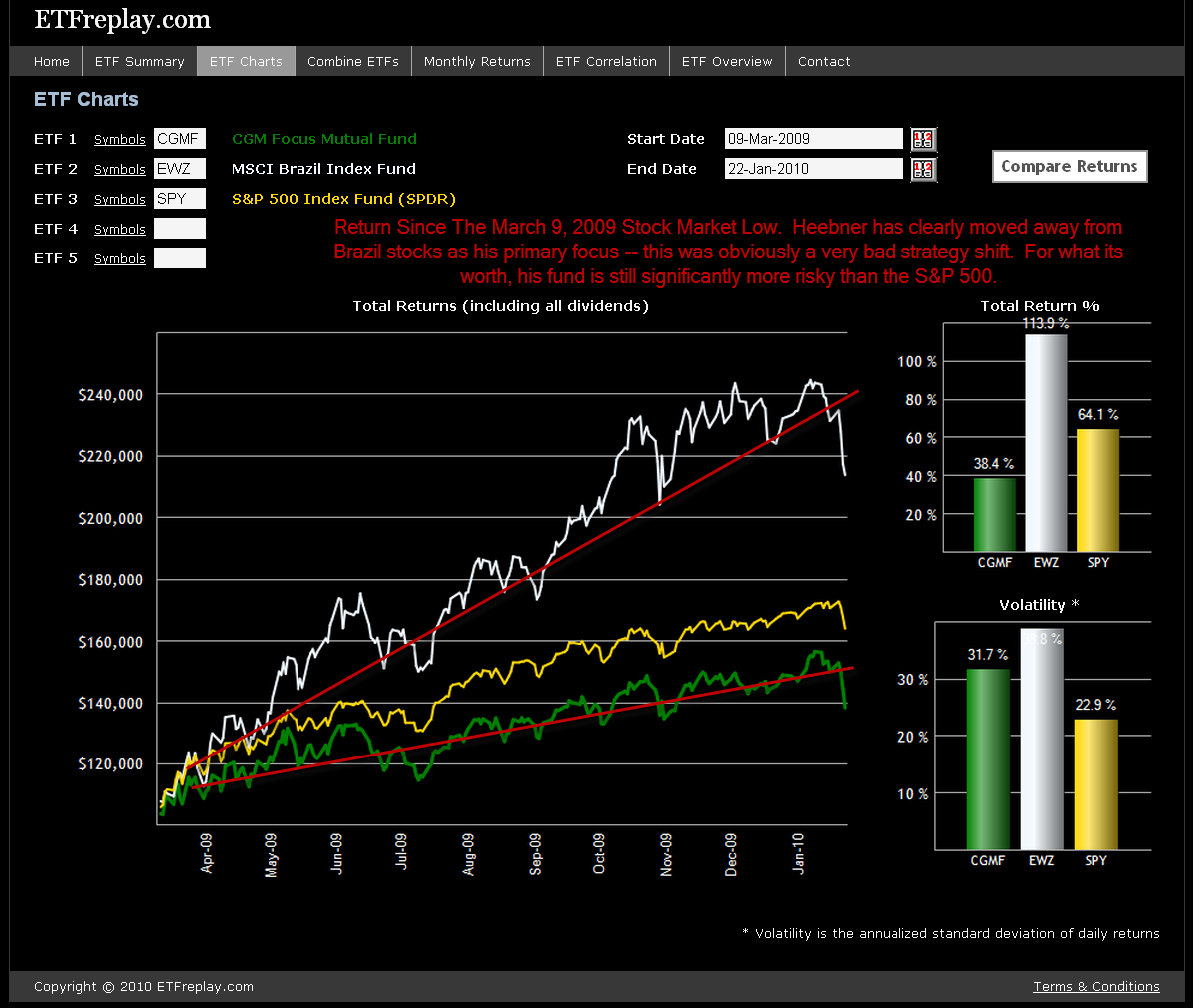Click the Start Date field showing 09-Mar-2009
Image resolution: width=1193 pixels, height=1008 pixels.
tap(814, 139)
